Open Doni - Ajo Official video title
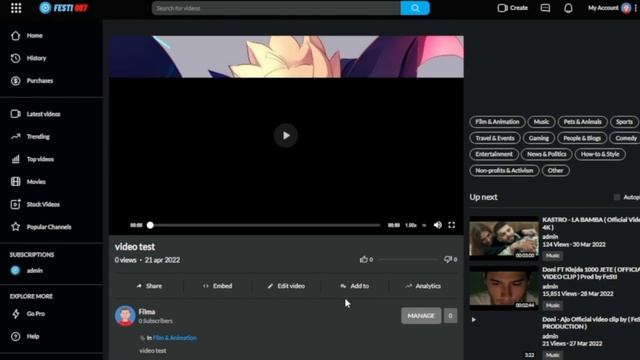Viewport: 640px width, 360px height. point(591,323)
